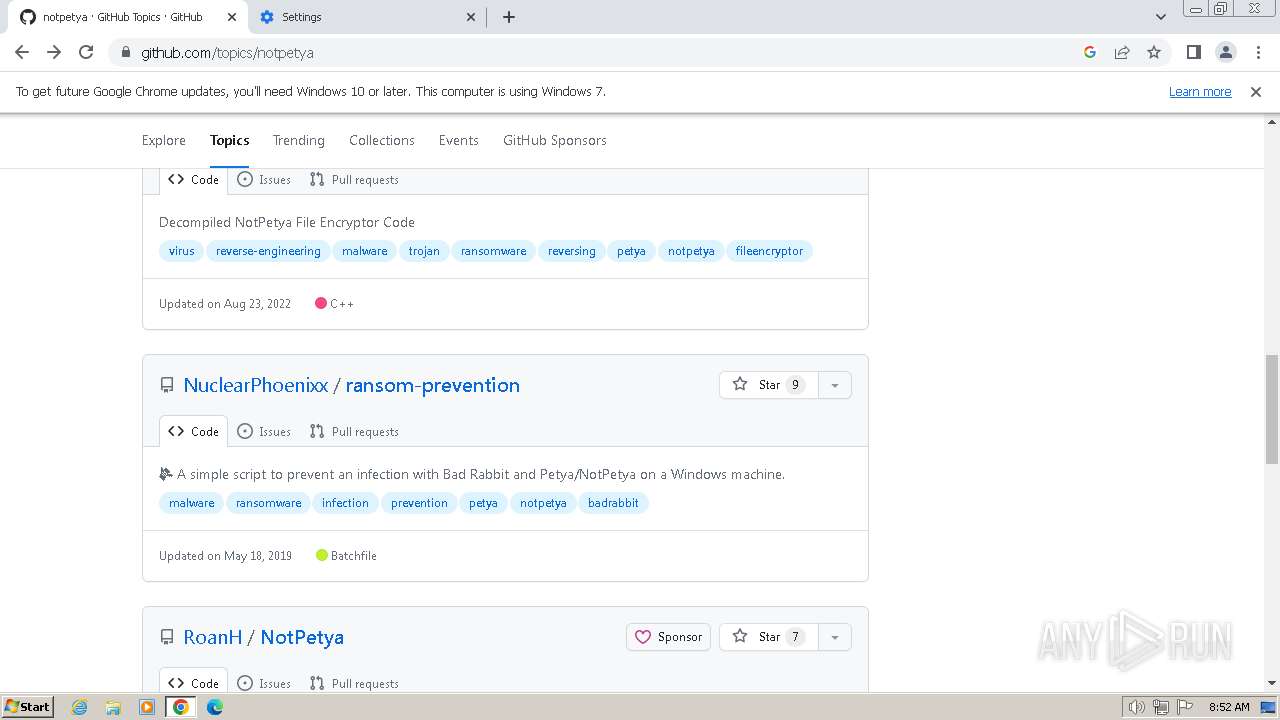
Task: Open the Windows Start menu
Action: (x=28, y=706)
